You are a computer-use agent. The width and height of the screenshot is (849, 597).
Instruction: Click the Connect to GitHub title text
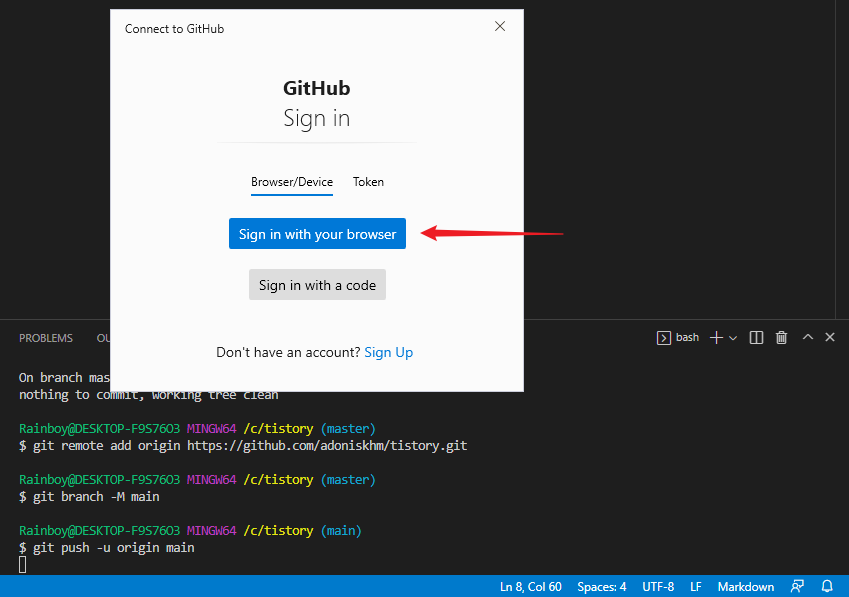(x=174, y=29)
